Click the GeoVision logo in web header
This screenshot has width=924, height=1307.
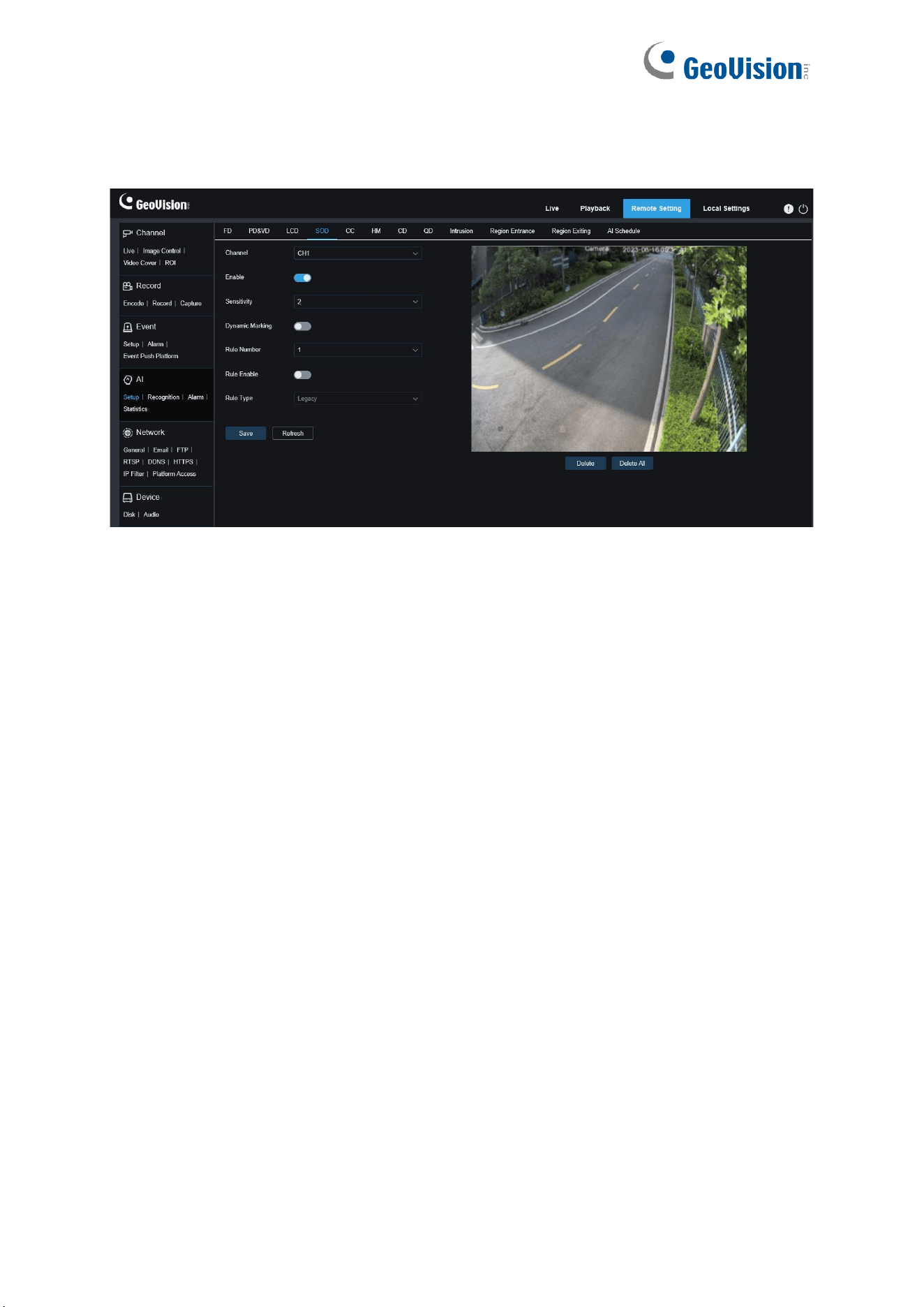pyautogui.click(x=154, y=202)
